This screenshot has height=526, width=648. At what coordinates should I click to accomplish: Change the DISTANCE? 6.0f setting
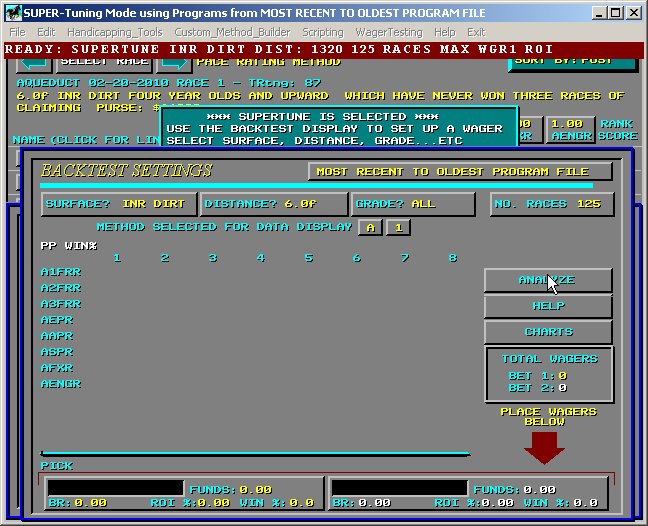point(273,204)
